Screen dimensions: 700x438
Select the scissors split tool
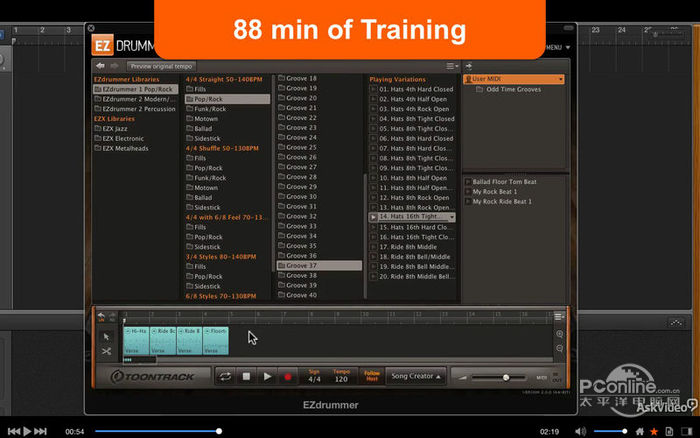point(106,351)
